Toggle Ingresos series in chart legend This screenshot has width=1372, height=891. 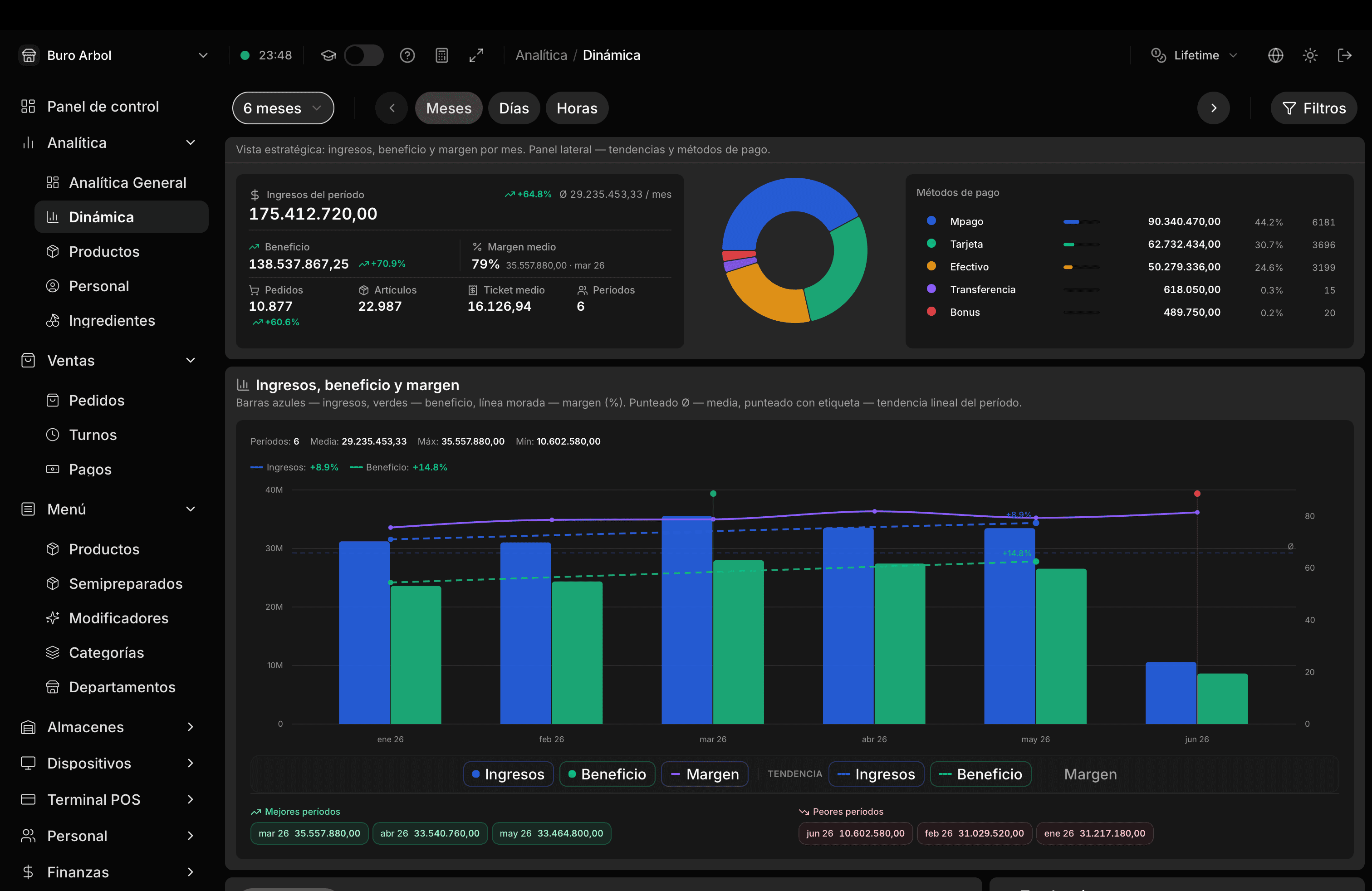point(509,774)
